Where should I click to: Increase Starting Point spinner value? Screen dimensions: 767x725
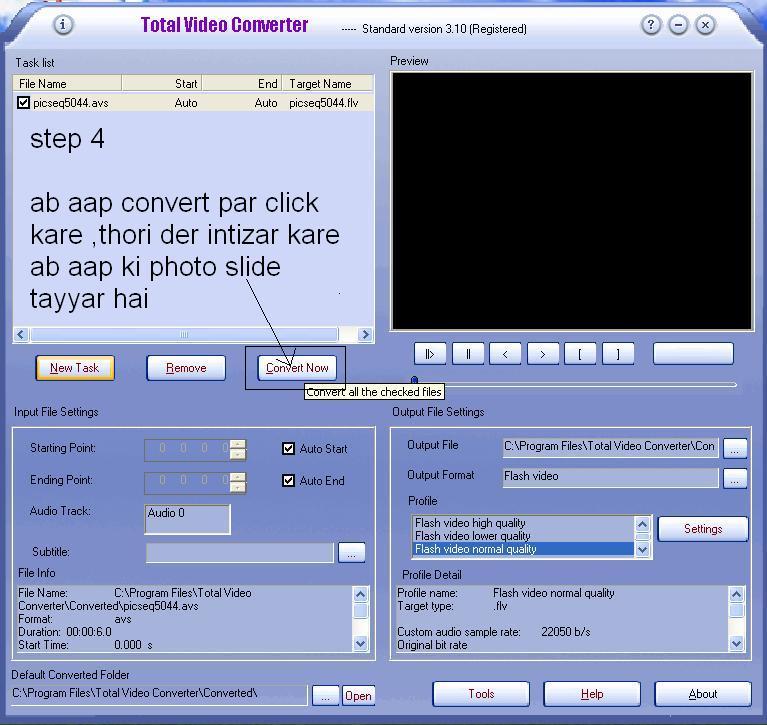[238, 444]
